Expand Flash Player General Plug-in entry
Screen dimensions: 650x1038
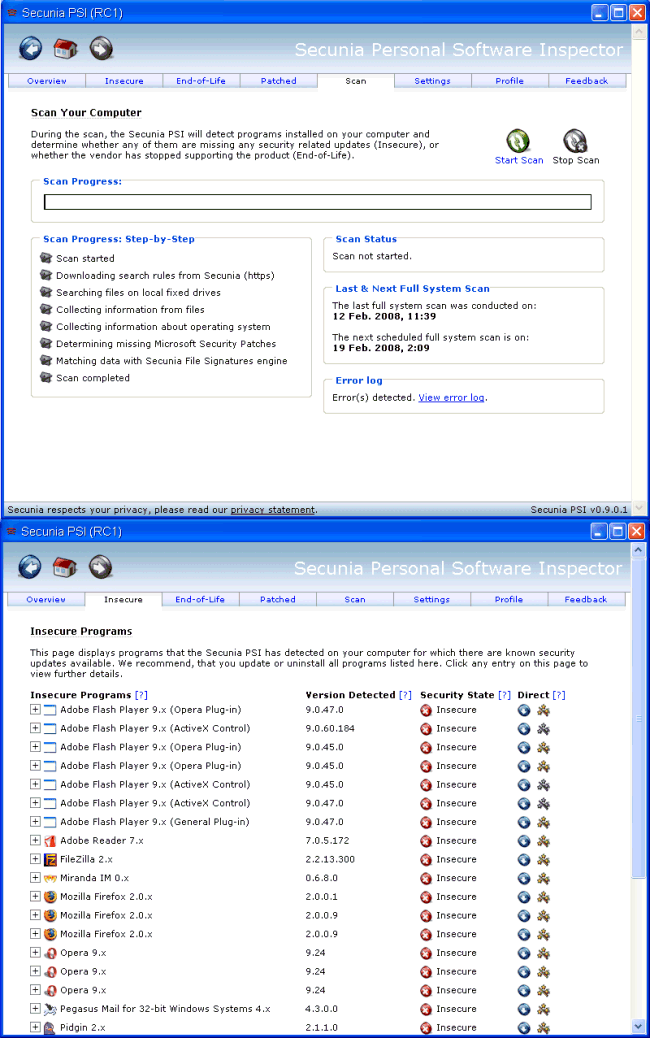coord(35,821)
